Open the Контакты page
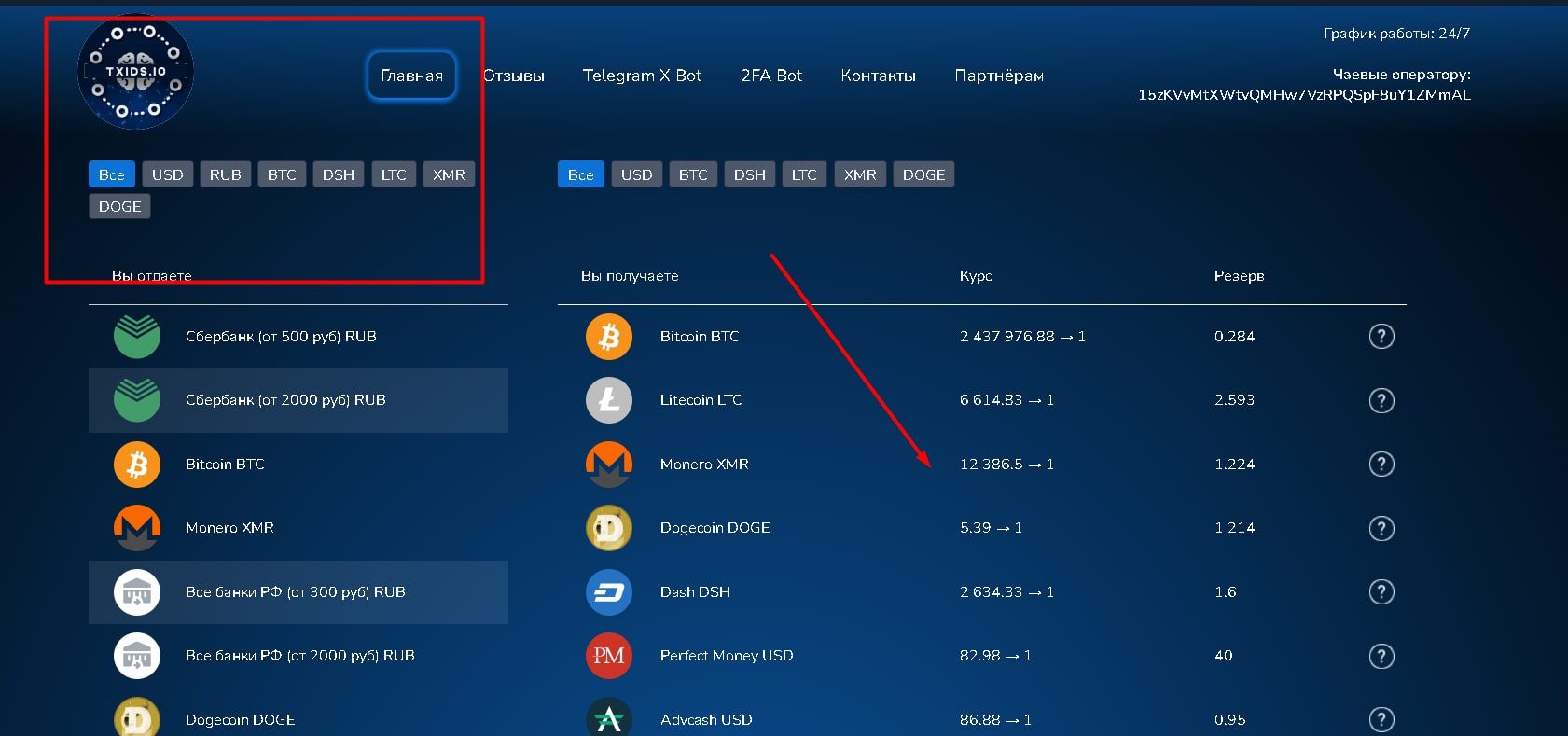 click(x=878, y=76)
